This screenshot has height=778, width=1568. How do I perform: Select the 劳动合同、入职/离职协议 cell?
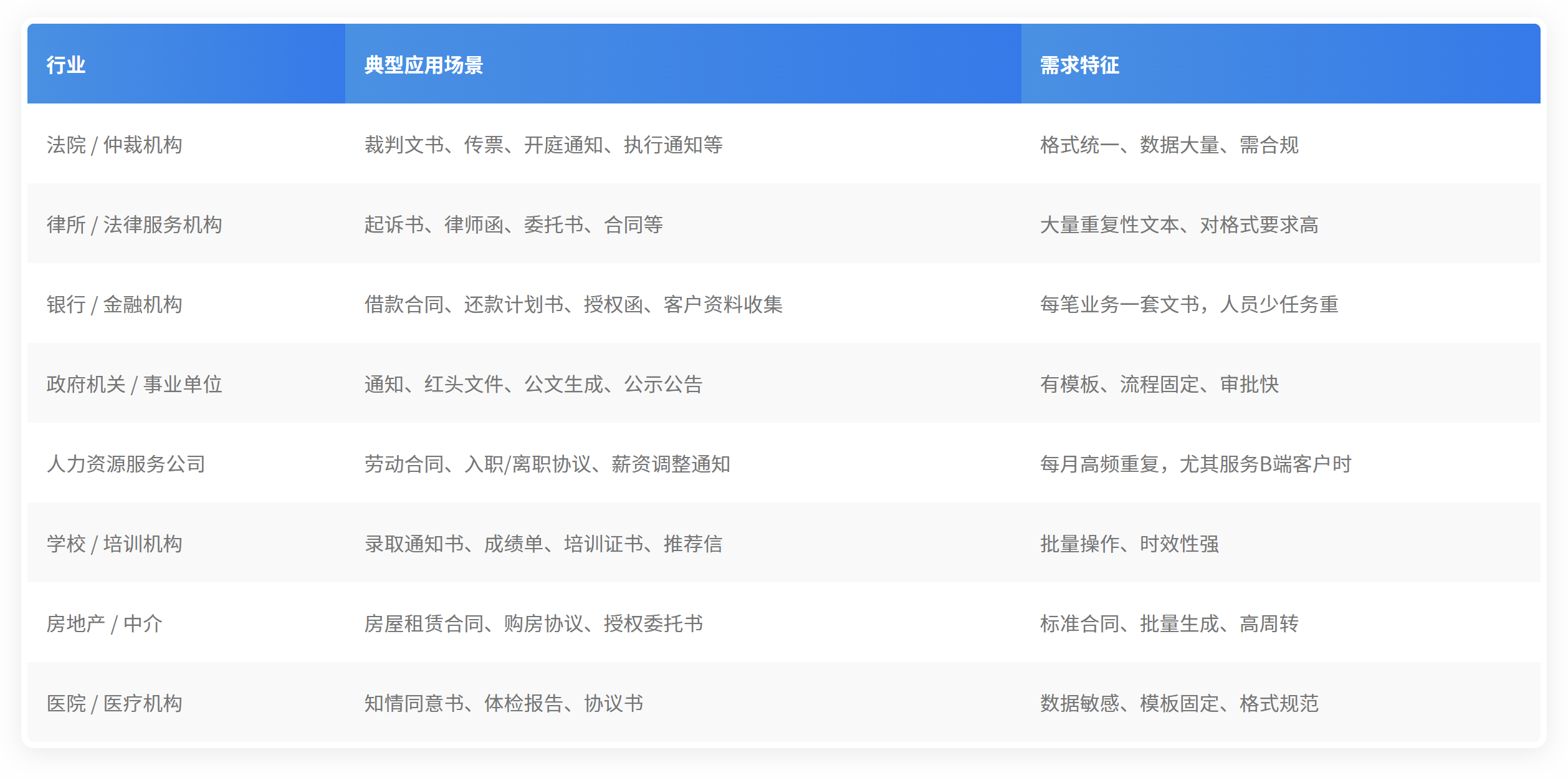pos(547,464)
